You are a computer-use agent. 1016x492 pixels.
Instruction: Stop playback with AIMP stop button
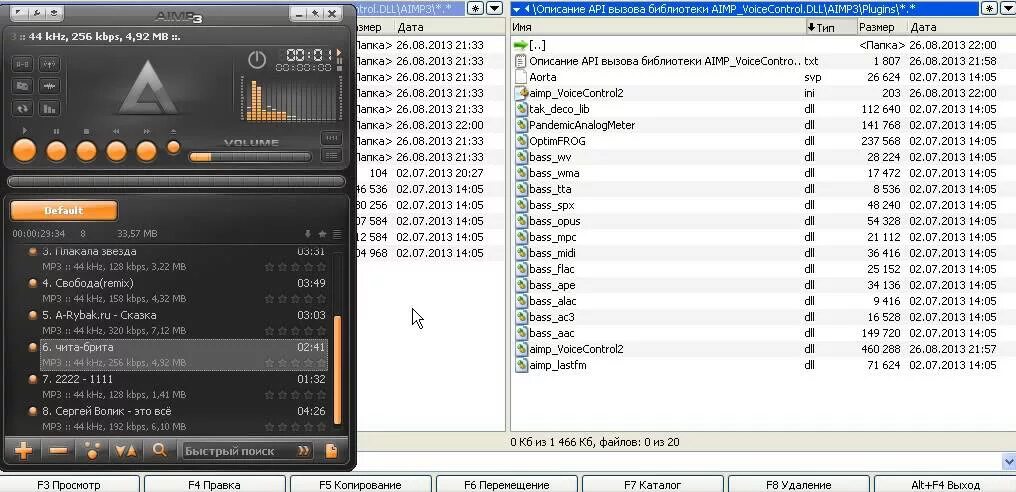point(86,151)
